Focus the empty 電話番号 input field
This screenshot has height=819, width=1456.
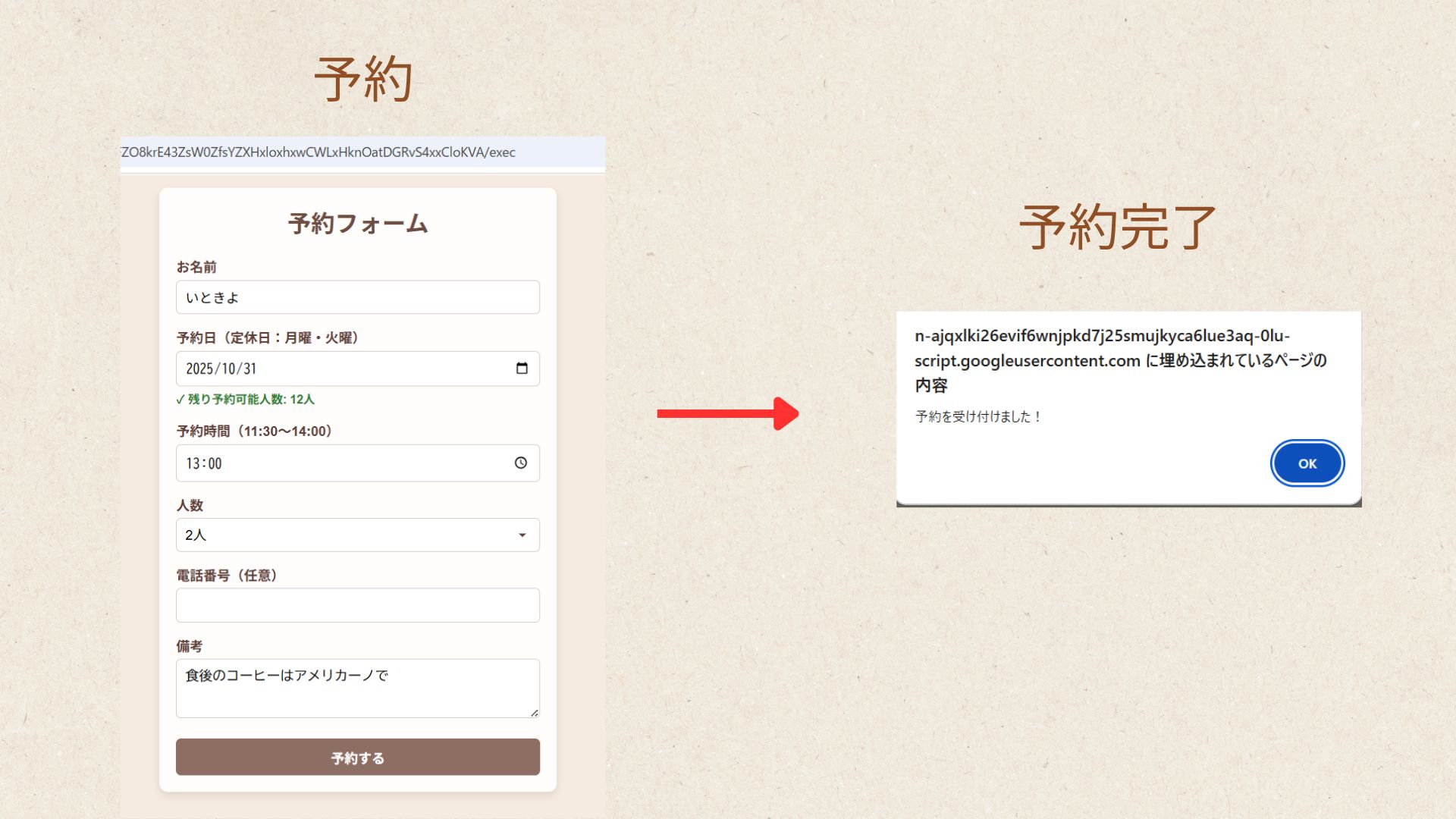click(358, 605)
